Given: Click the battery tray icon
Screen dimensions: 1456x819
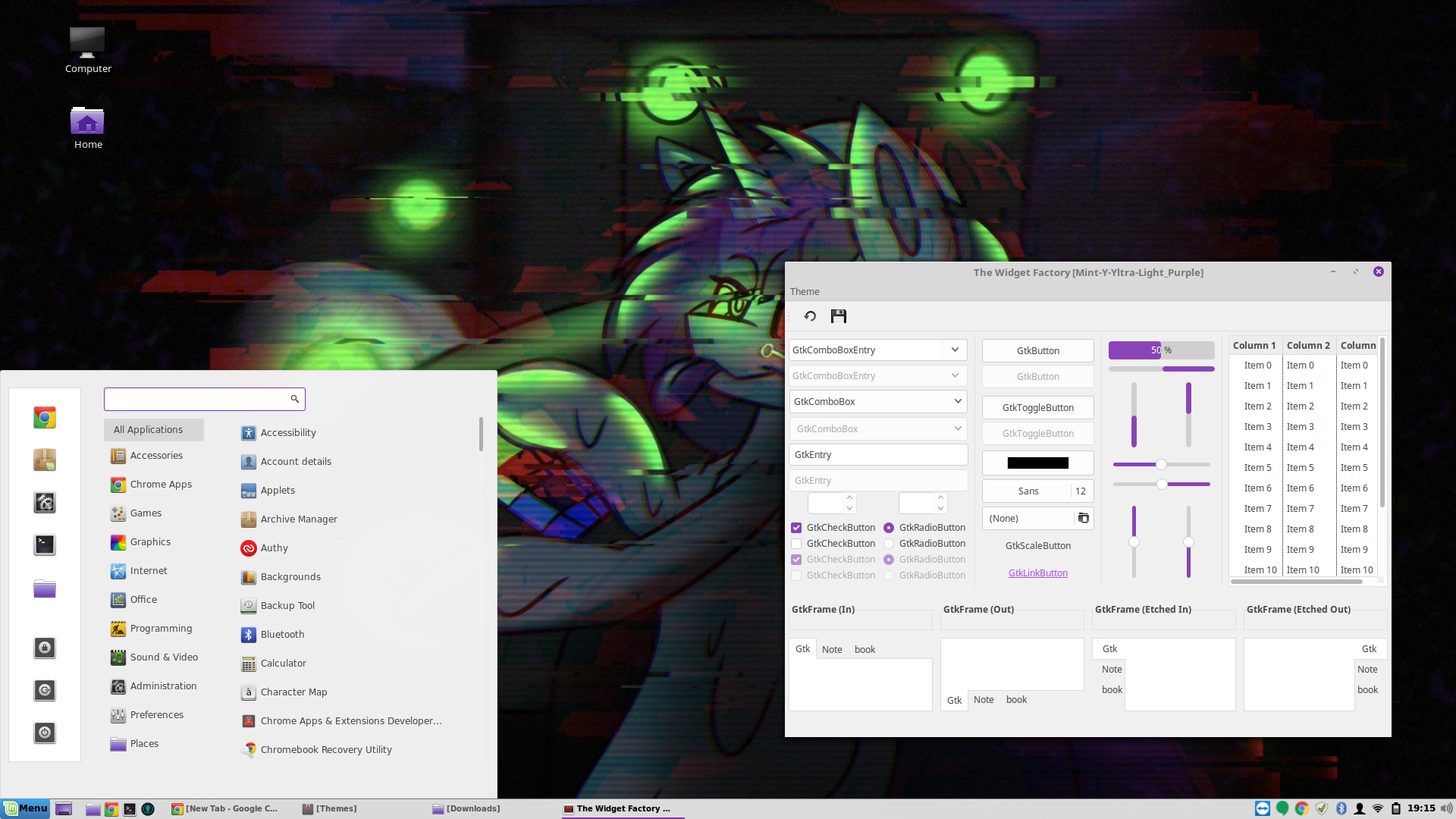Looking at the screenshot, I should pos(1396,808).
